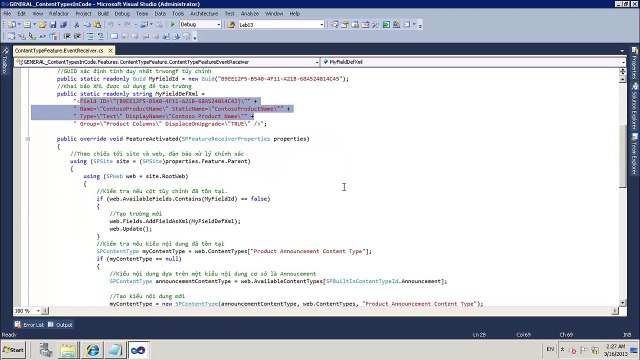Image resolution: width=640 pixels, height=360 pixels.
Task: Click the Uncomment selected lines icon
Action: coord(100,36)
